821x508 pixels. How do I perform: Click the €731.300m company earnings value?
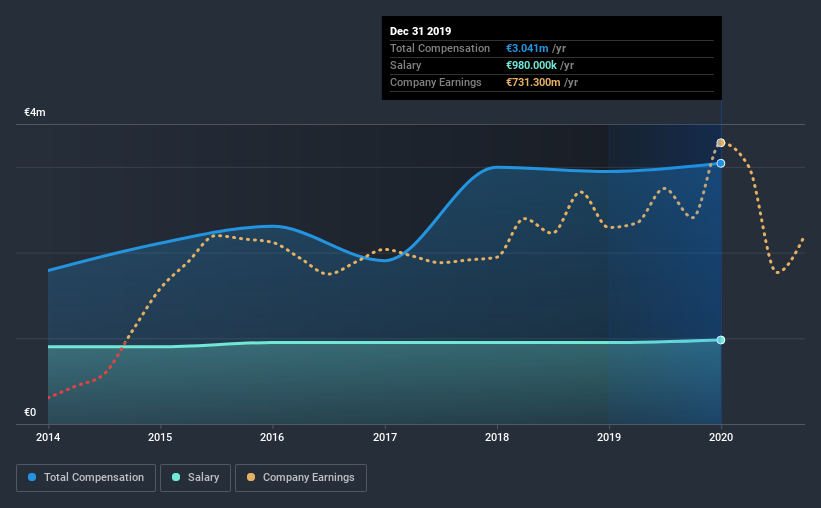533,82
